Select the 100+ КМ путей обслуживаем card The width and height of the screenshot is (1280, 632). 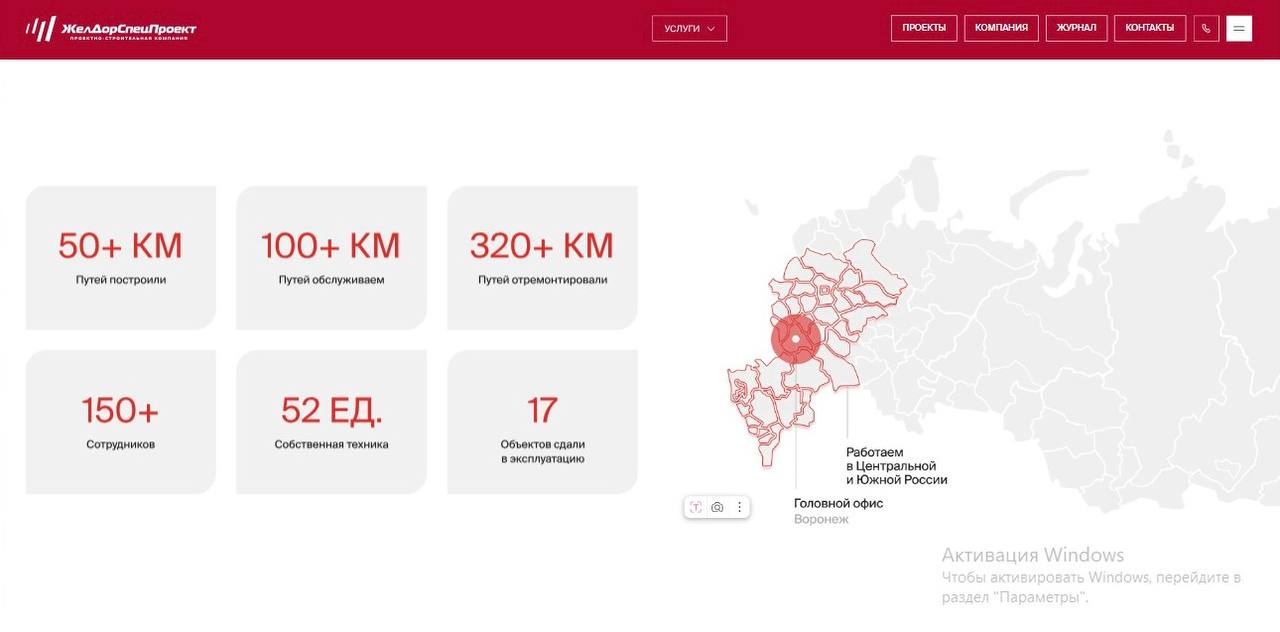(x=331, y=258)
